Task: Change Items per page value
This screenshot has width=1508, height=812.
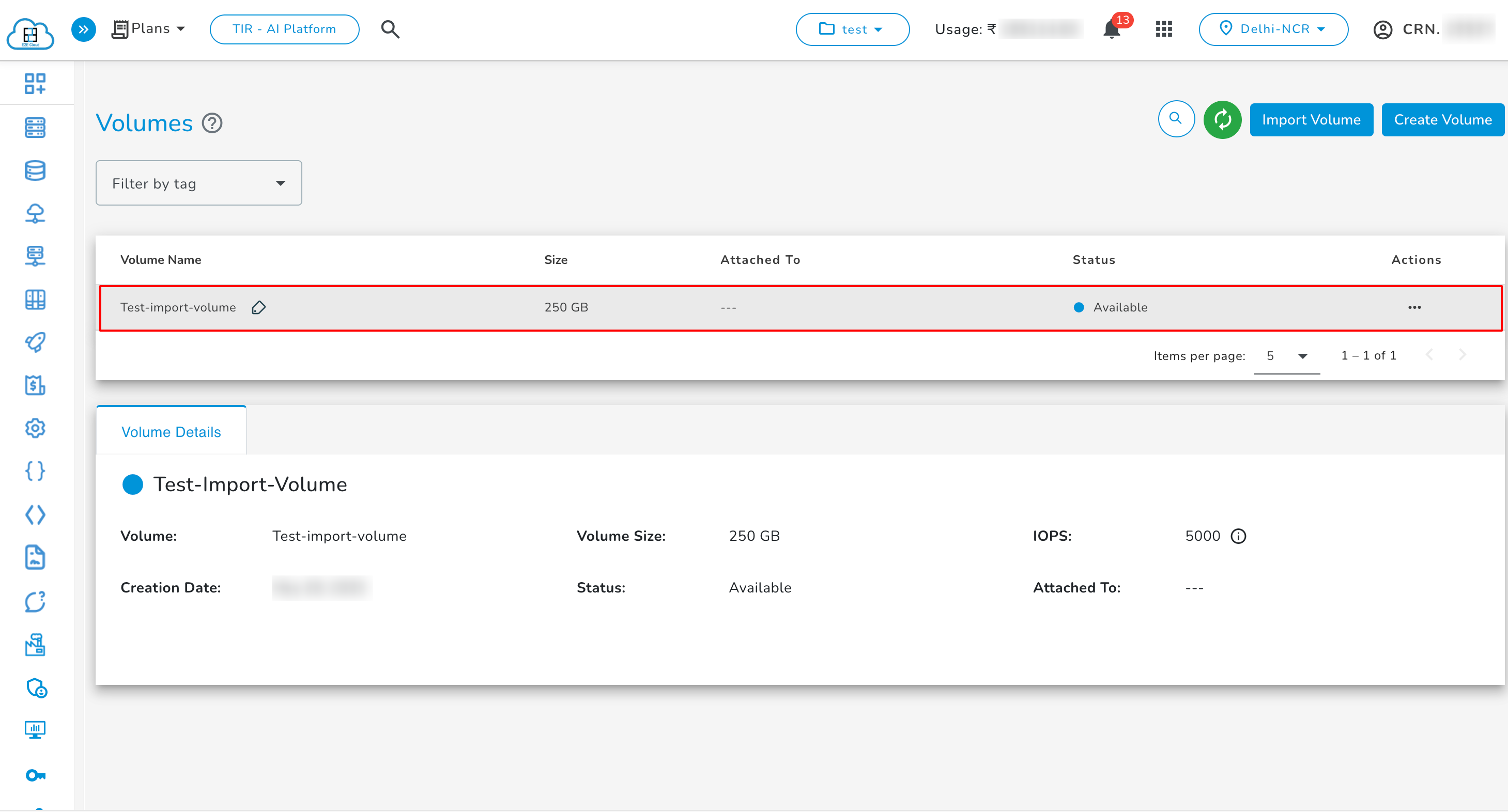Action: [x=1286, y=356]
